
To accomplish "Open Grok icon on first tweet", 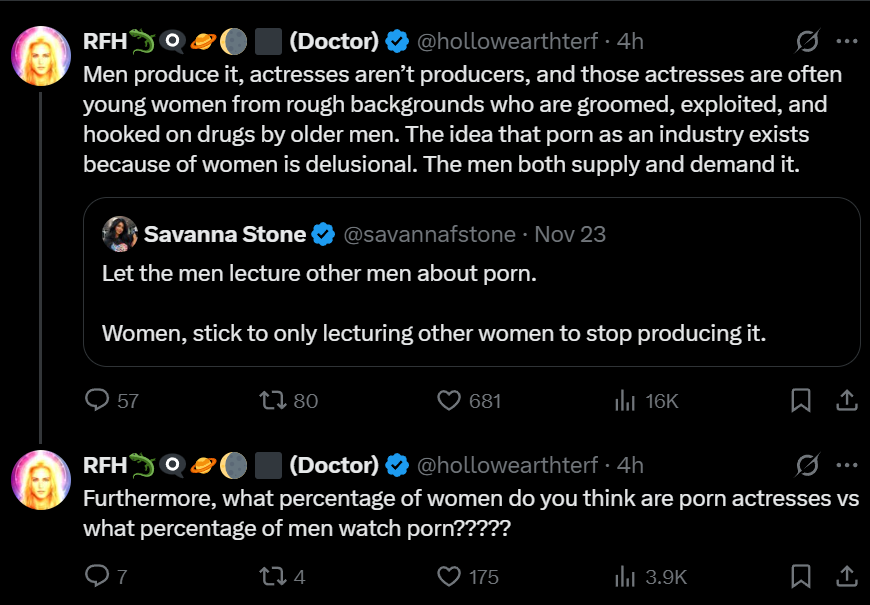I will [806, 42].
